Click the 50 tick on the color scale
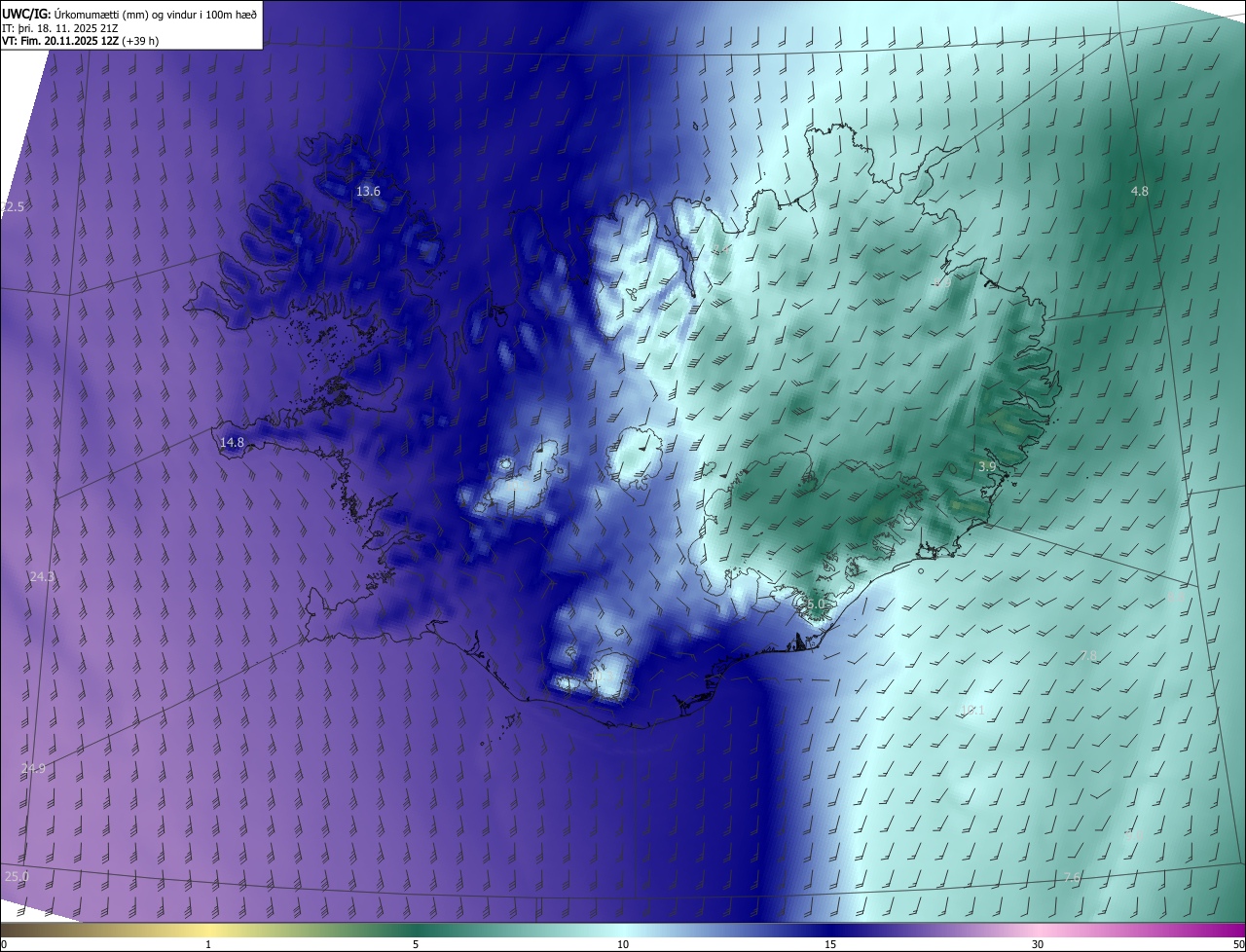Image resolution: width=1246 pixels, height=952 pixels. pos(1238,944)
